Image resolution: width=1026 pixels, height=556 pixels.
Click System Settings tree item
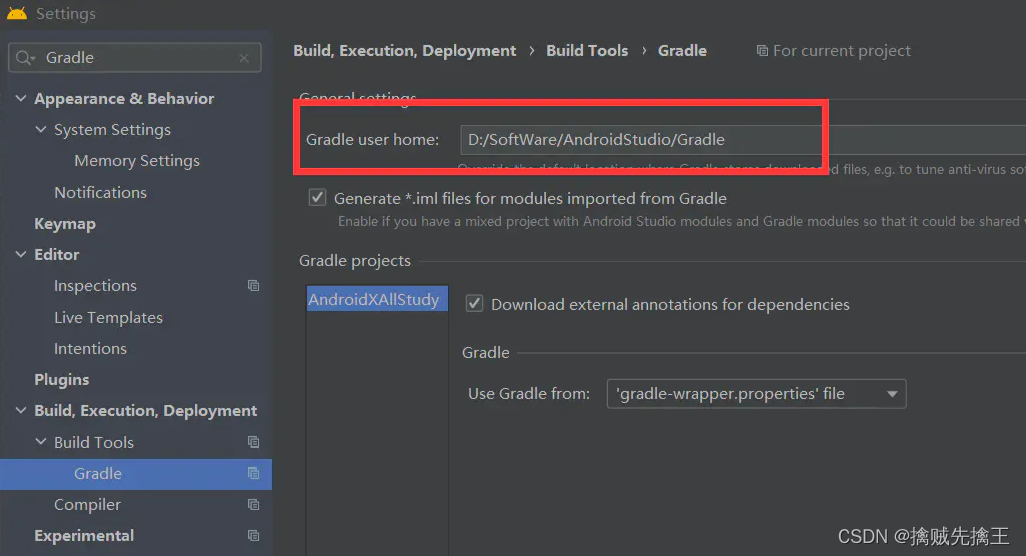point(112,130)
